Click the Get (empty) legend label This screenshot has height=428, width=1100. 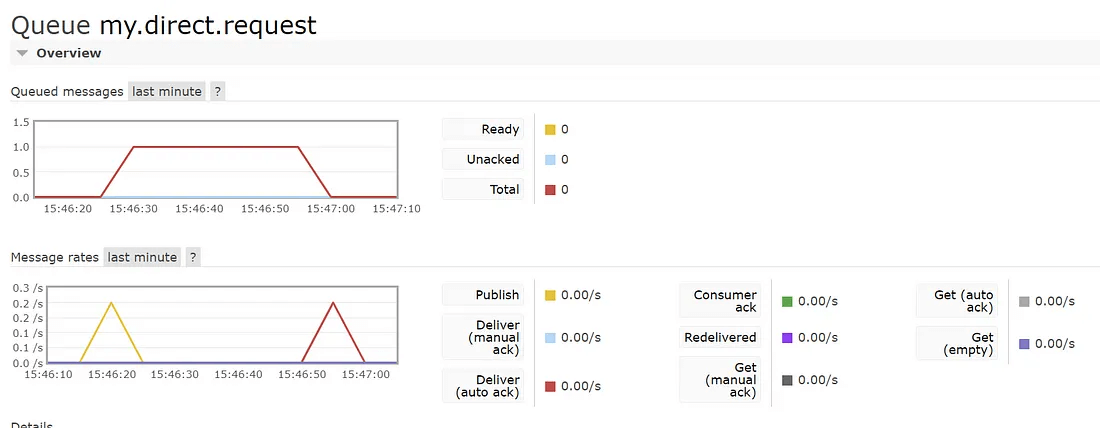957,344
